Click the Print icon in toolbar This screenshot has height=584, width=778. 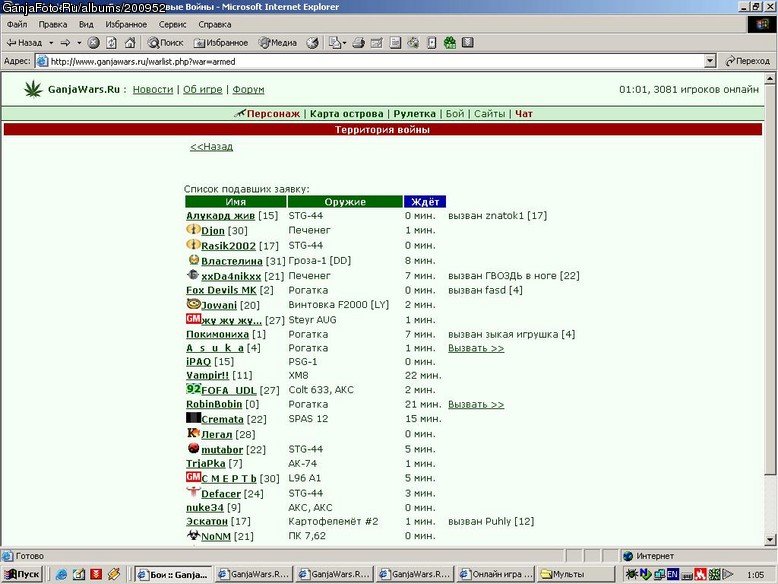click(359, 43)
